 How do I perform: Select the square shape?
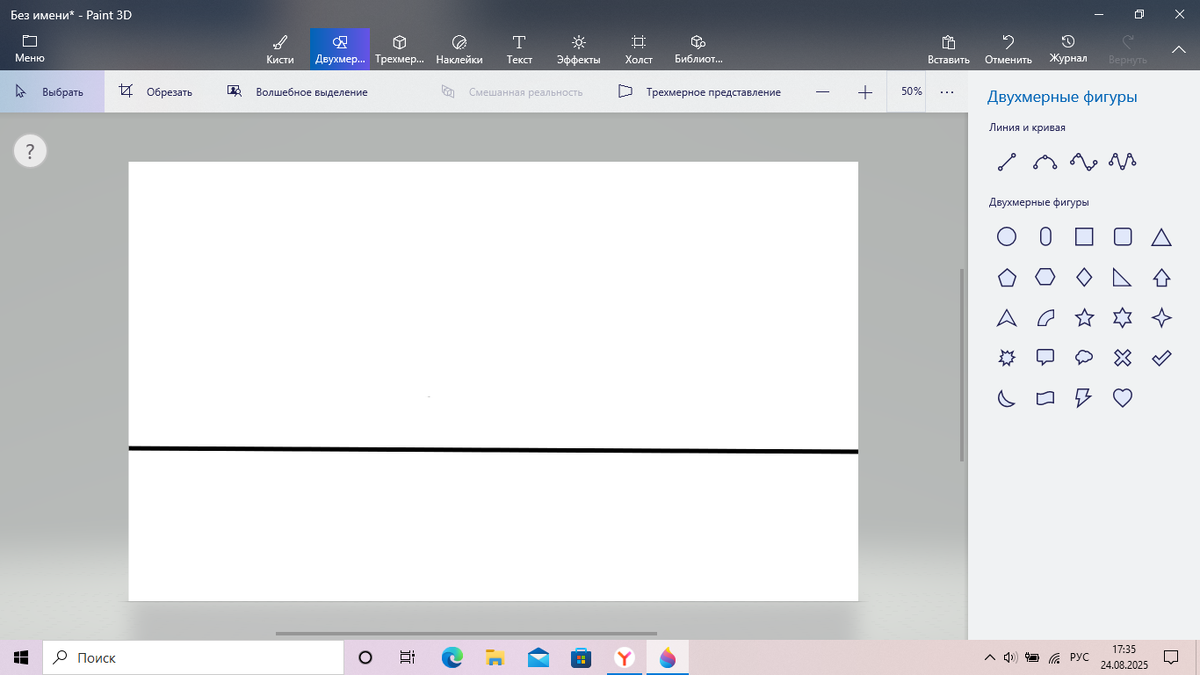(x=1084, y=237)
